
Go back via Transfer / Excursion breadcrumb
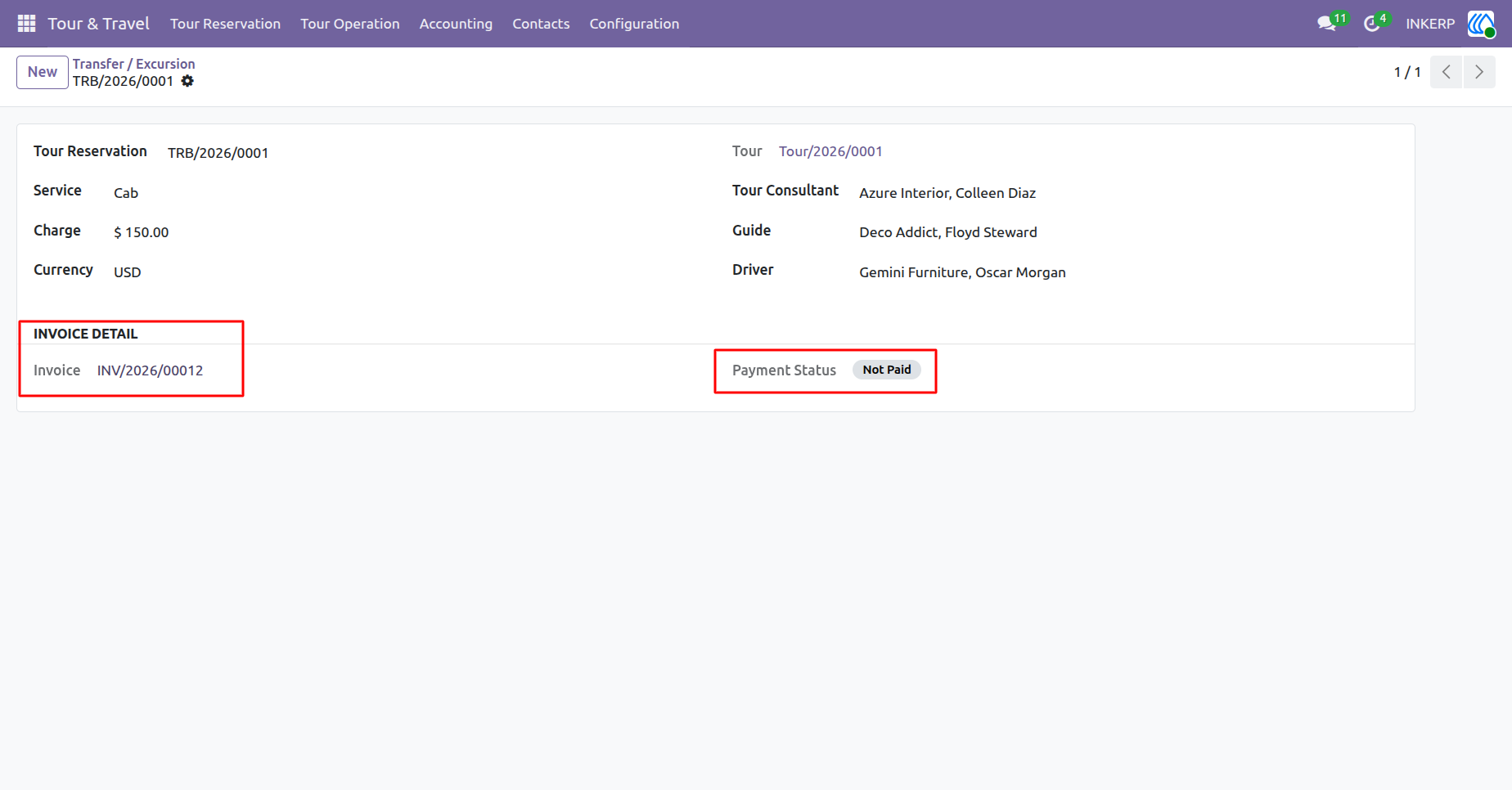[x=133, y=64]
